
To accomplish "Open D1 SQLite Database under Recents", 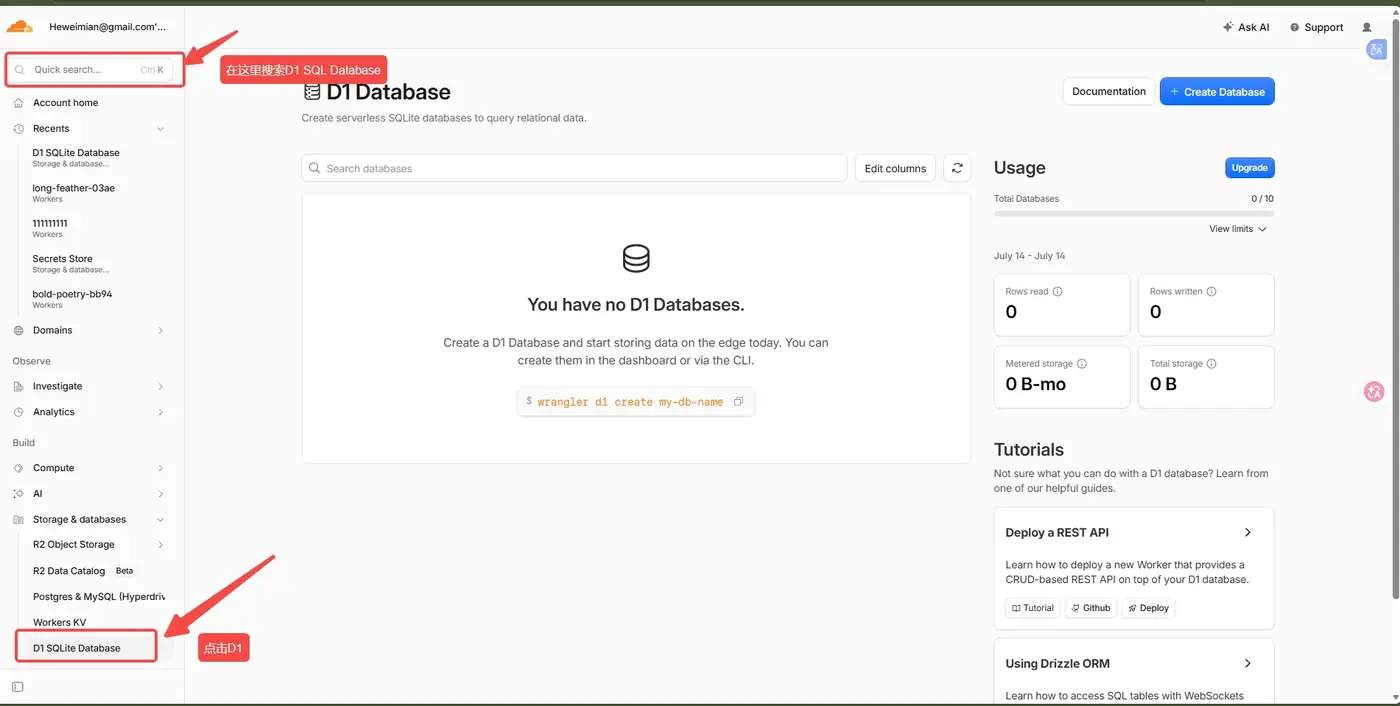I will (76, 157).
